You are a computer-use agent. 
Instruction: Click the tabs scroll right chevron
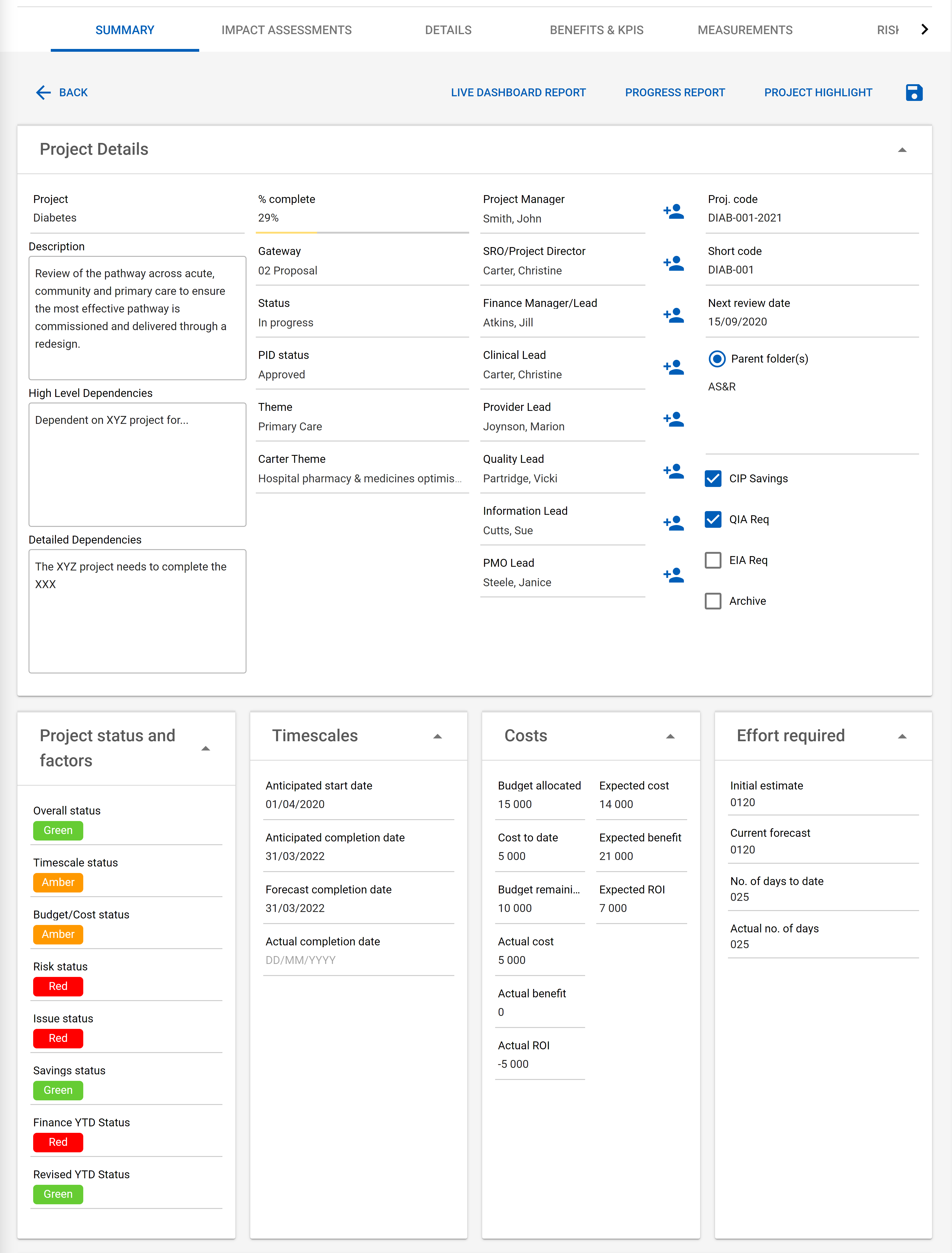[x=925, y=29]
